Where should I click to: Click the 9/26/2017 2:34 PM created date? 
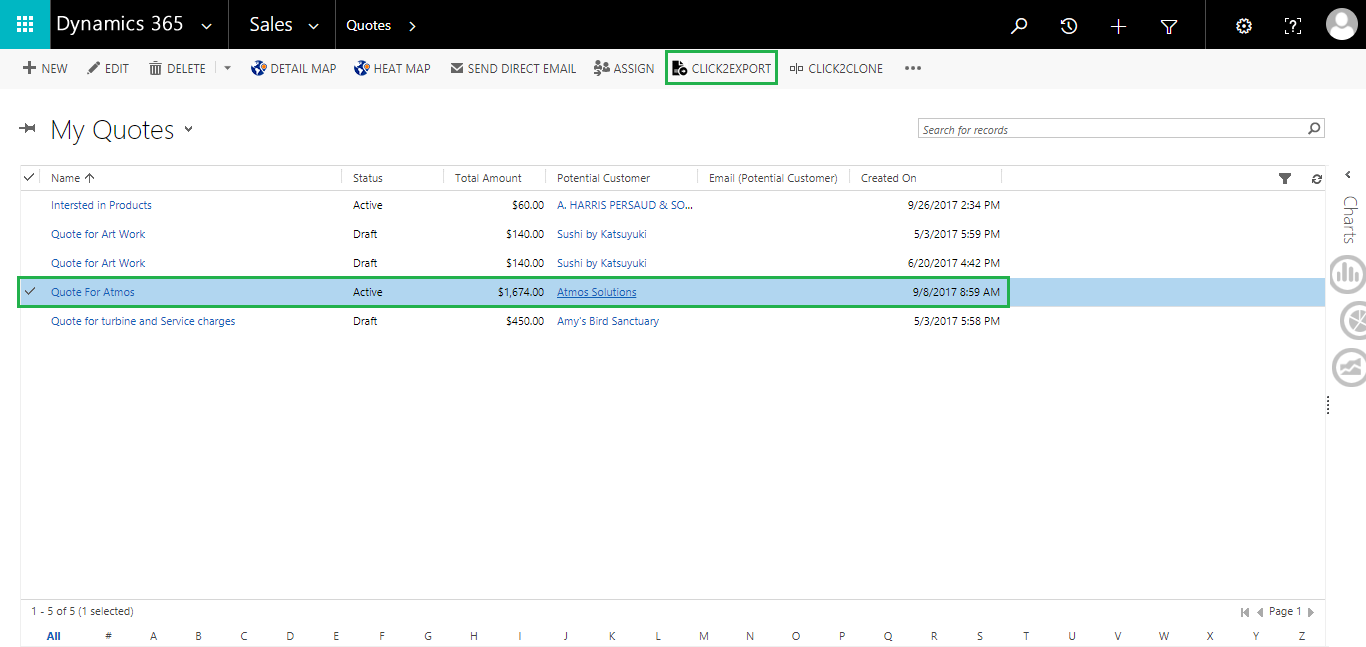point(954,205)
